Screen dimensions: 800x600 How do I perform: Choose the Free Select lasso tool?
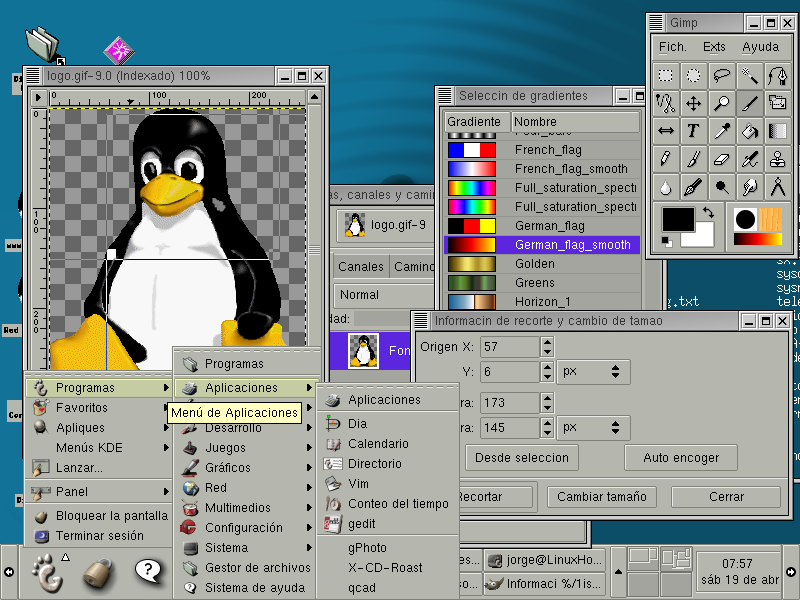click(x=721, y=76)
